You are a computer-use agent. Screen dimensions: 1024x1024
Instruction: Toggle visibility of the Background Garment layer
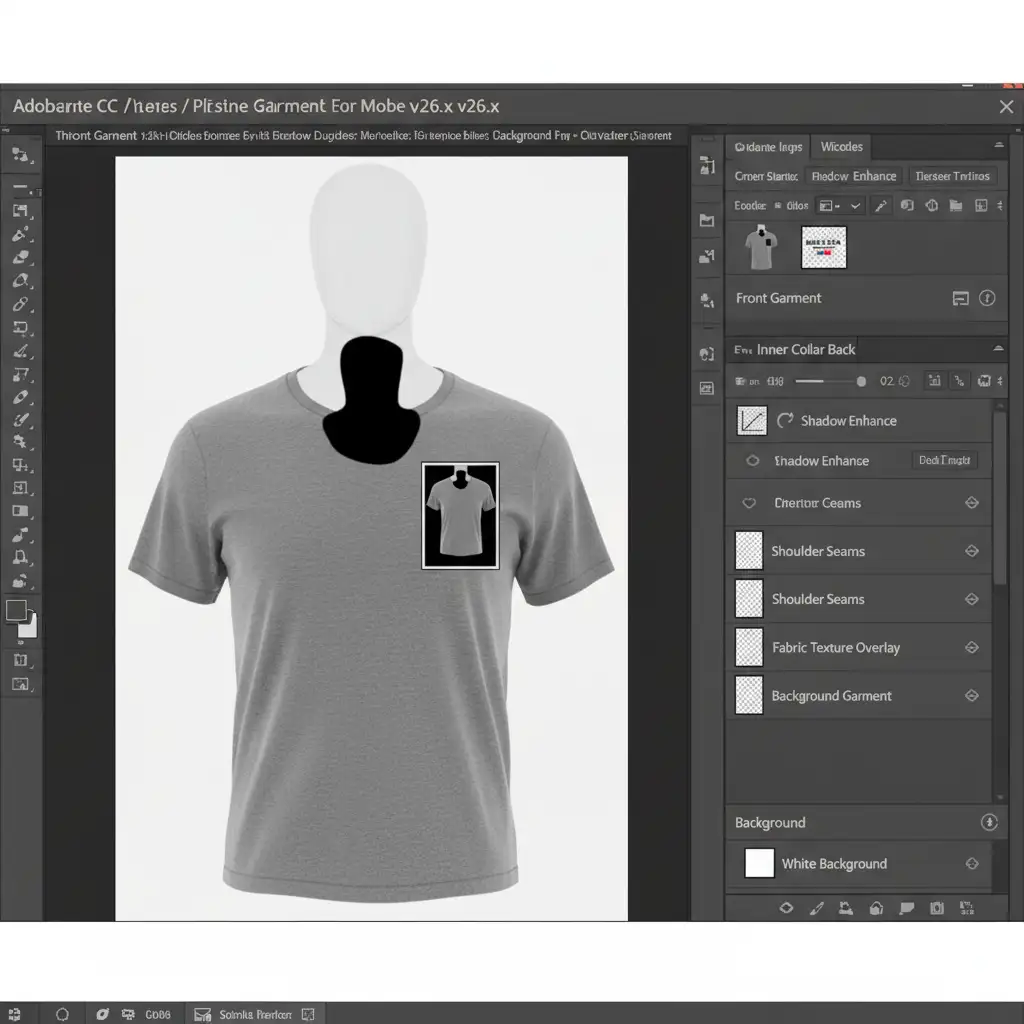point(971,696)
